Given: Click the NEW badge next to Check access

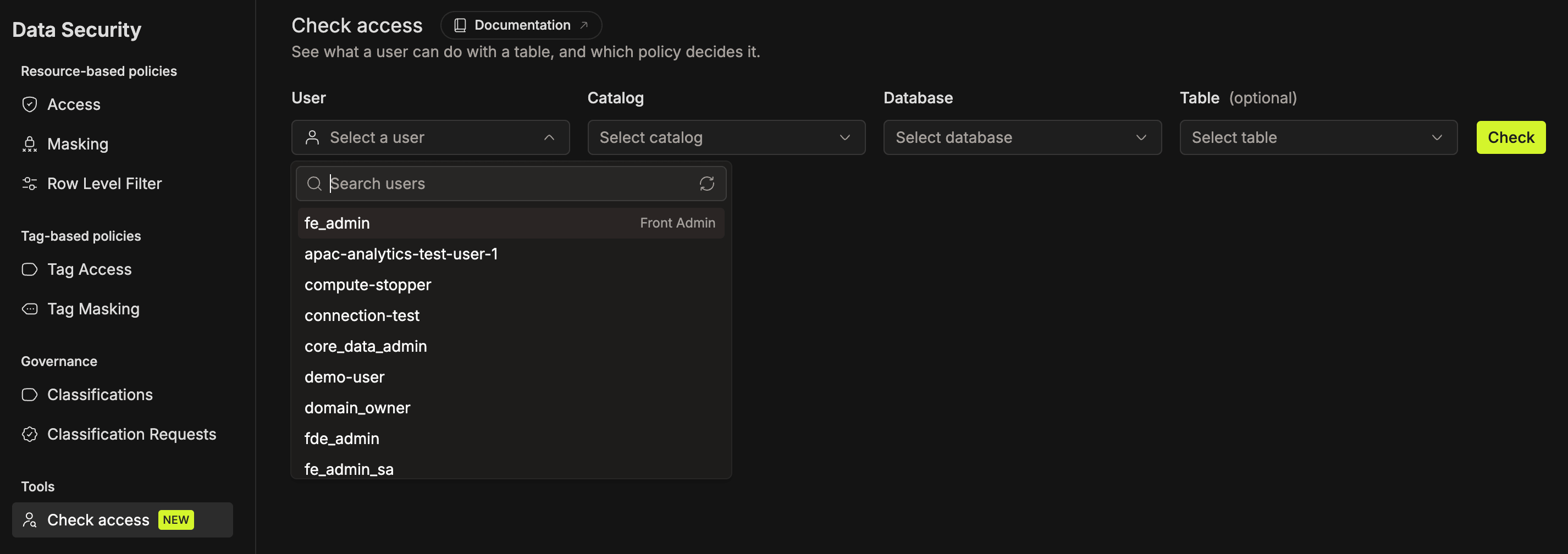Looking at the screenshot, I should point(176,520).
